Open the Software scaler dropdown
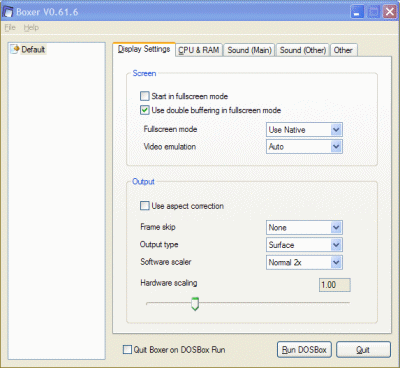This screenshot has width=400, height=368. (x=304, y=262)
